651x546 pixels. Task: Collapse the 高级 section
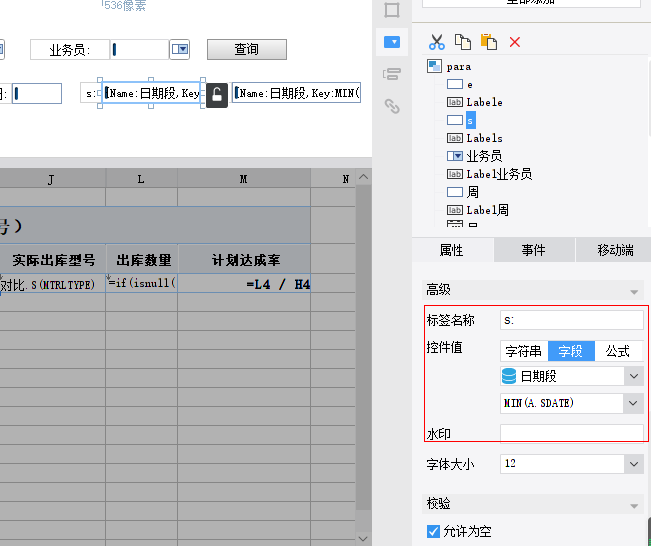(633, 290)
